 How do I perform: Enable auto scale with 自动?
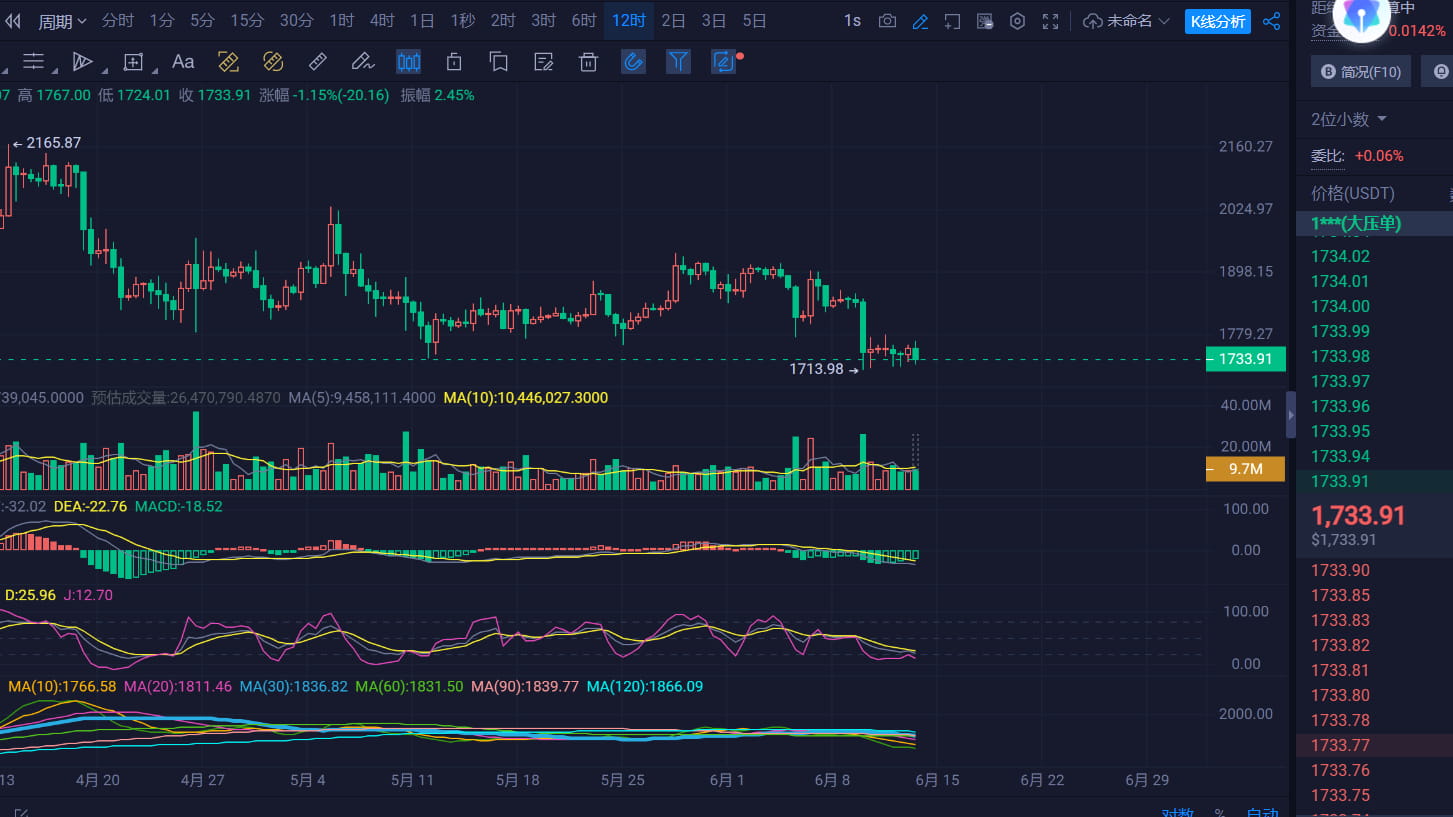(x=1263, y=811)
